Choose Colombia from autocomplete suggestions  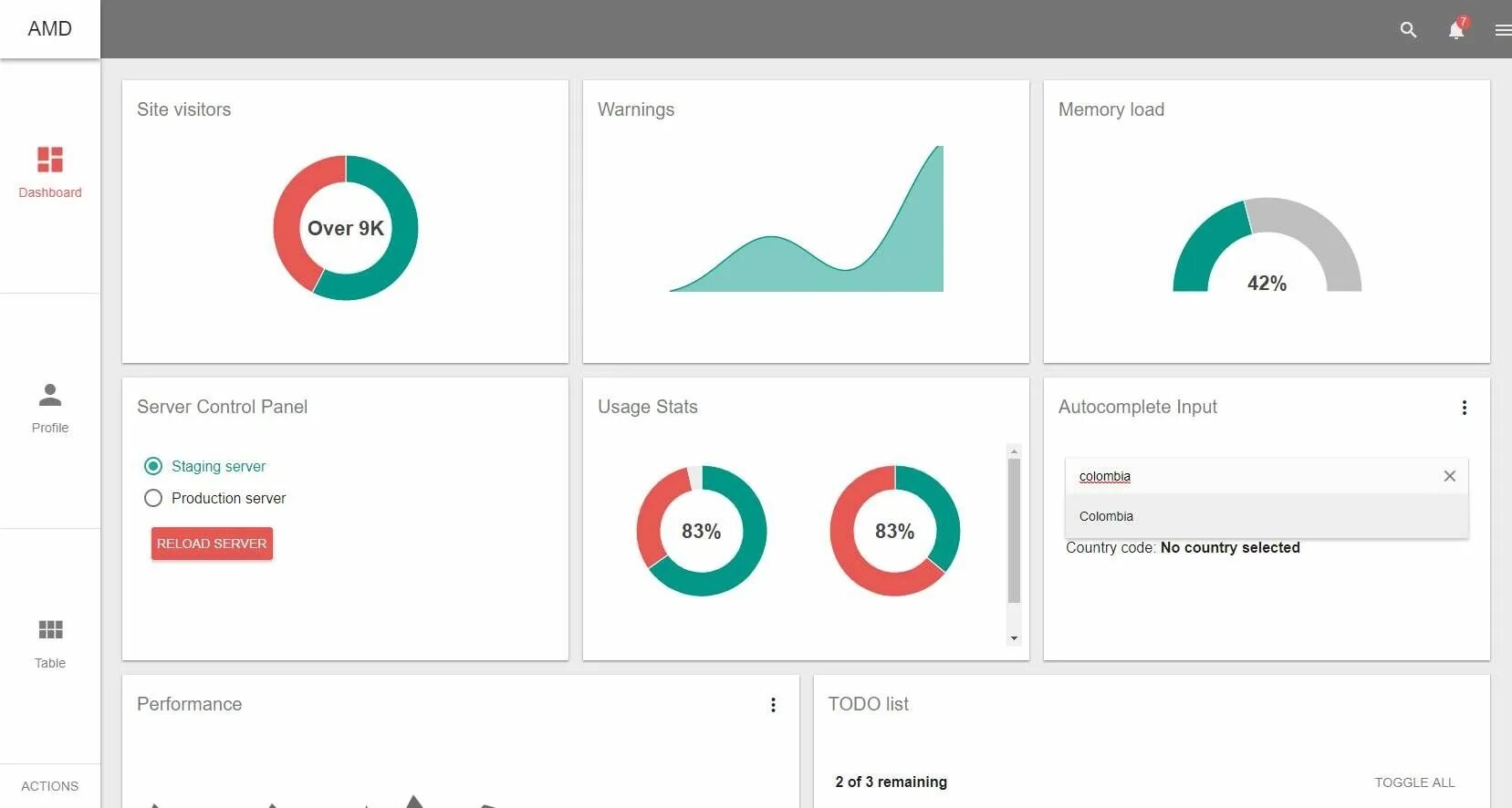click(1267, 516)
